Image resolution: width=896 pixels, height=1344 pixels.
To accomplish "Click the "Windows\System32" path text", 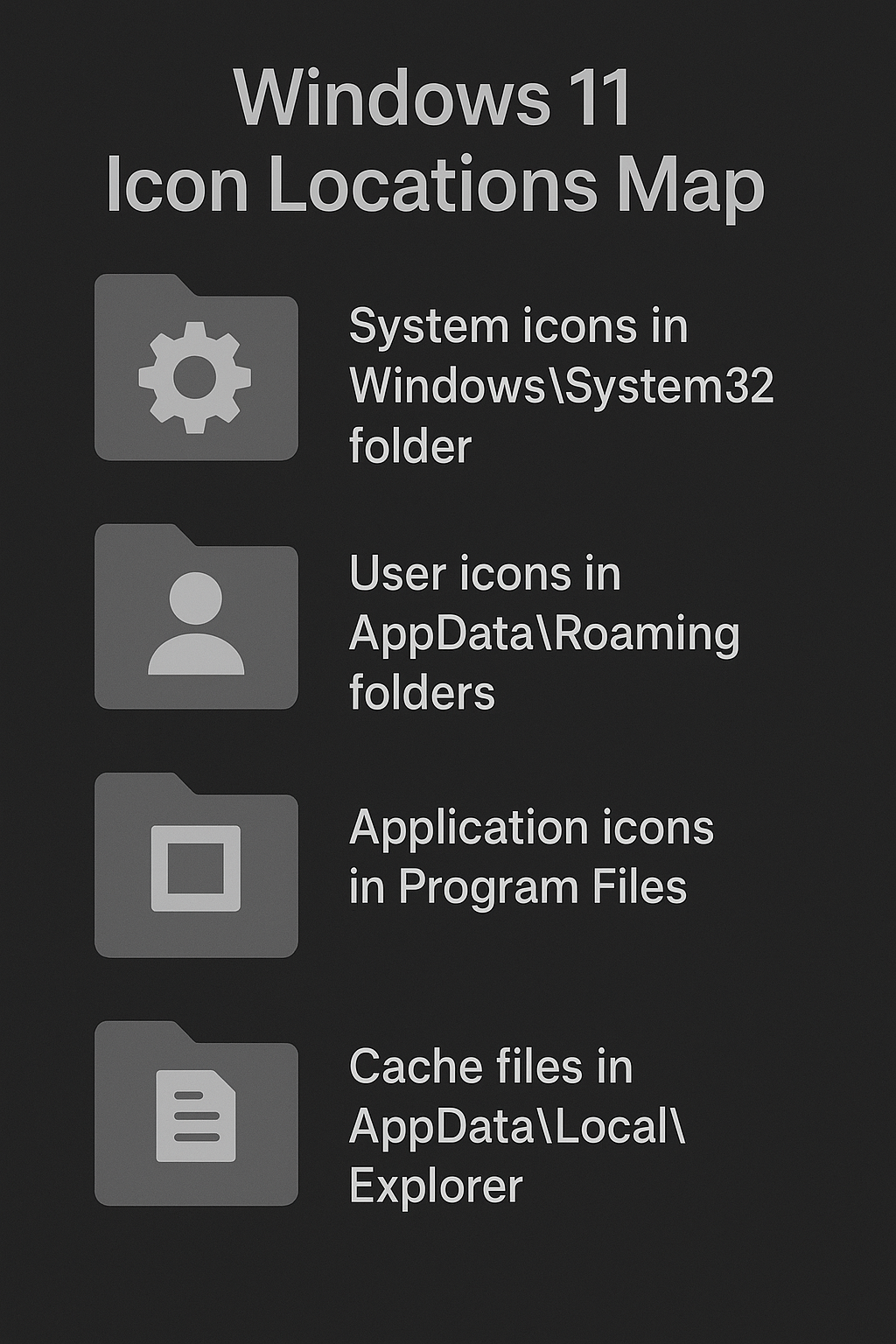I will point(562,385).
